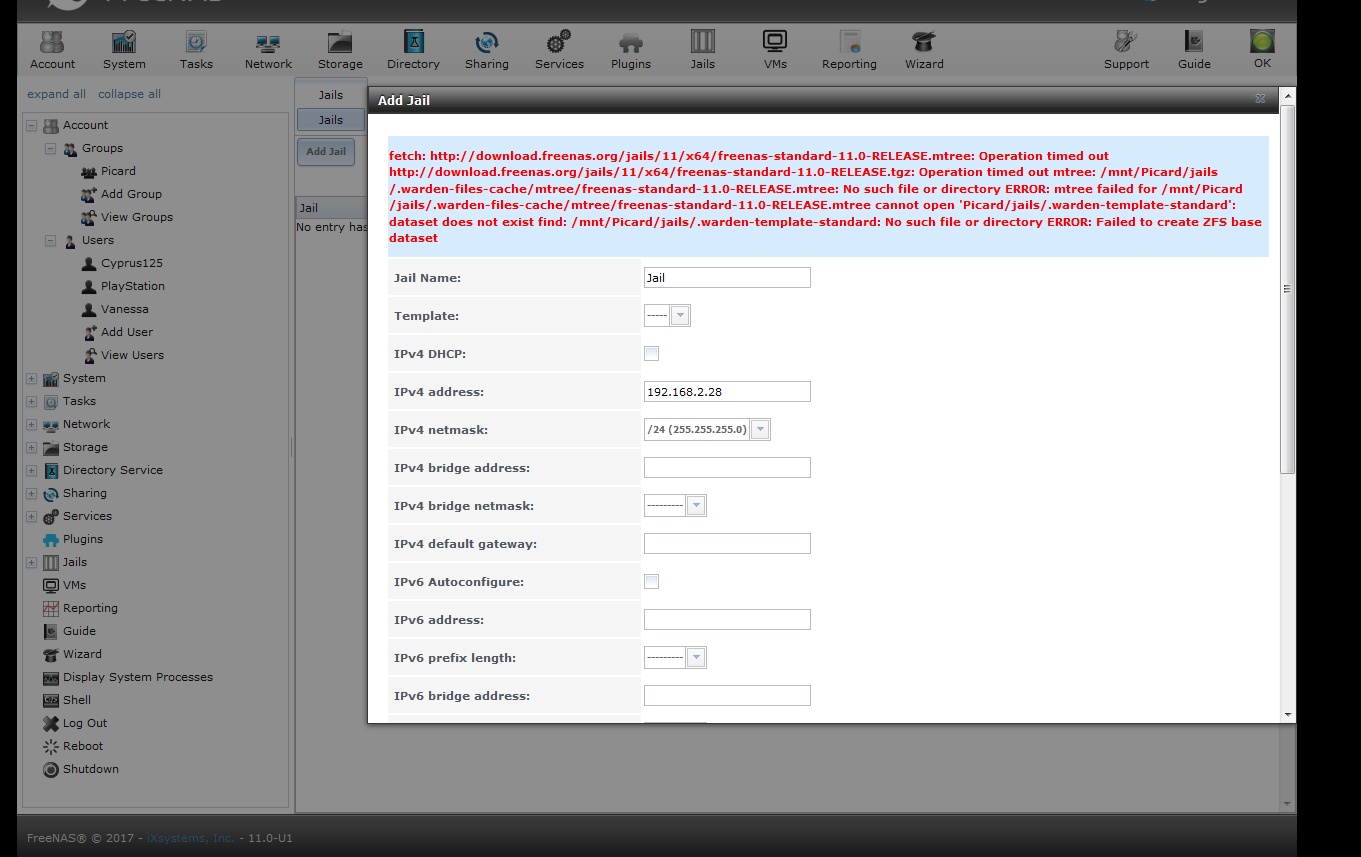Open the Plugins toolbar icon
Screen dimensions: 1361x857
click(x=631, y=50)
